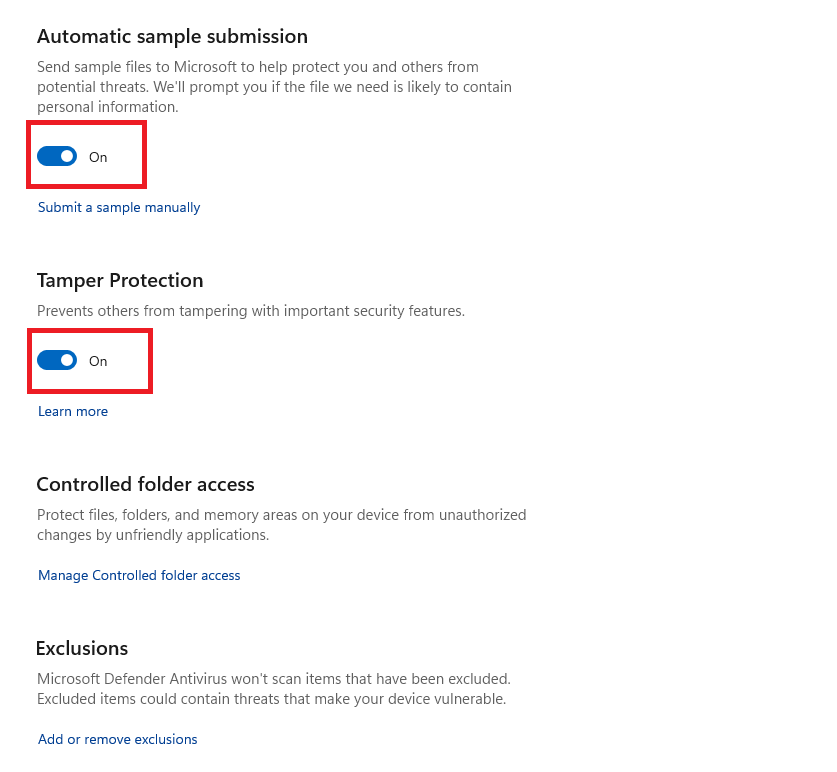This screenshot has height=772, width=837.
Task: Go to "Add or remove exclusions"
Action: click(x=118, y=740)
